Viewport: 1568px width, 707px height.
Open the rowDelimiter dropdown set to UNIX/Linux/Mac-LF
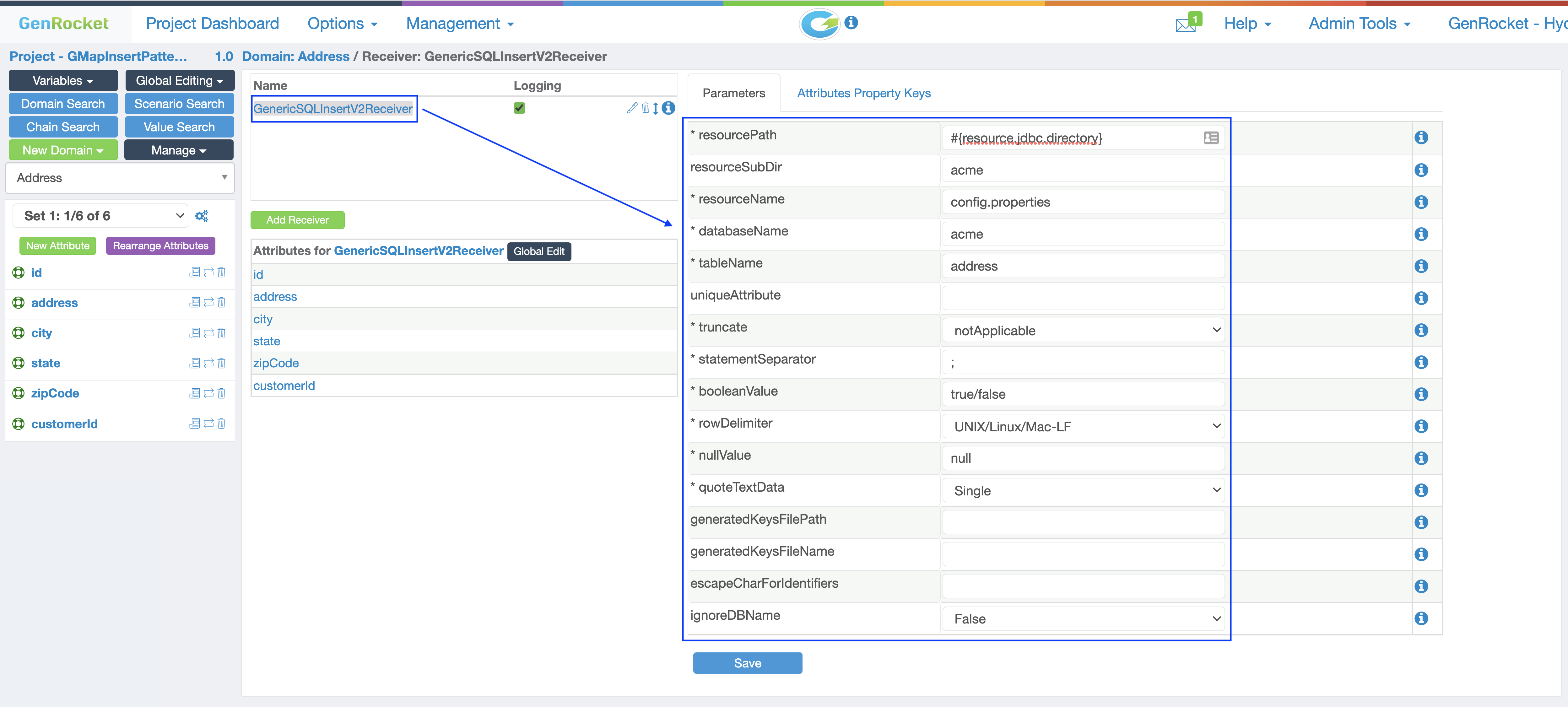[x=1084, y=427]
